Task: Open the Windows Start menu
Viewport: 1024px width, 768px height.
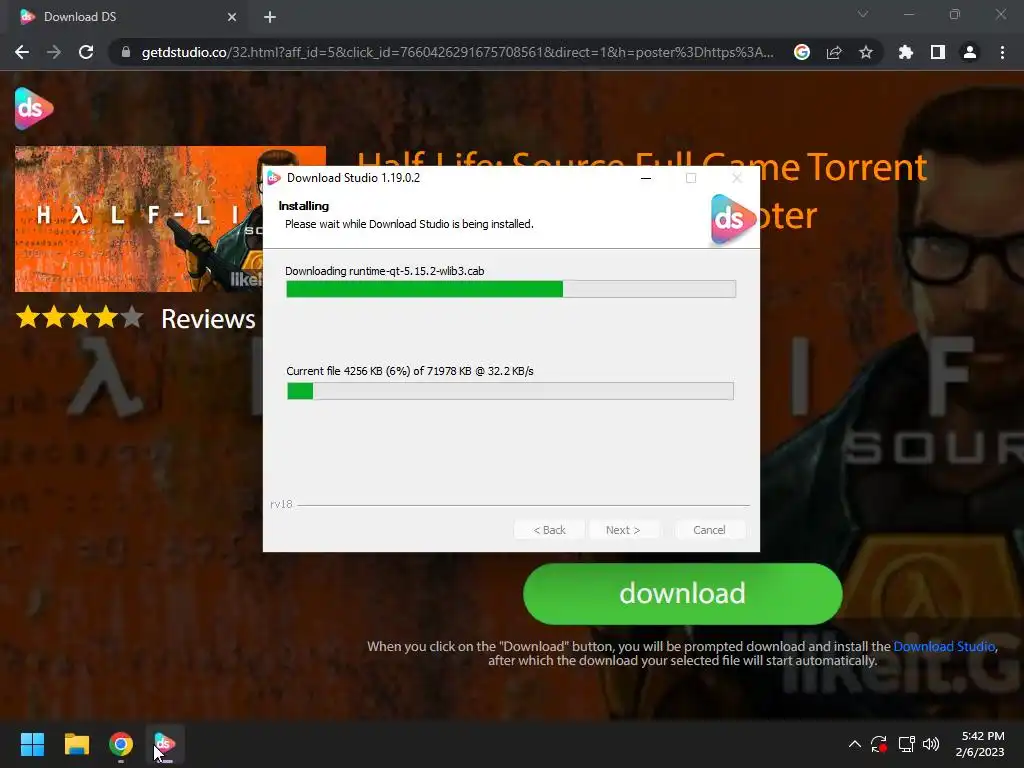Action: click(x=32, y=744)
